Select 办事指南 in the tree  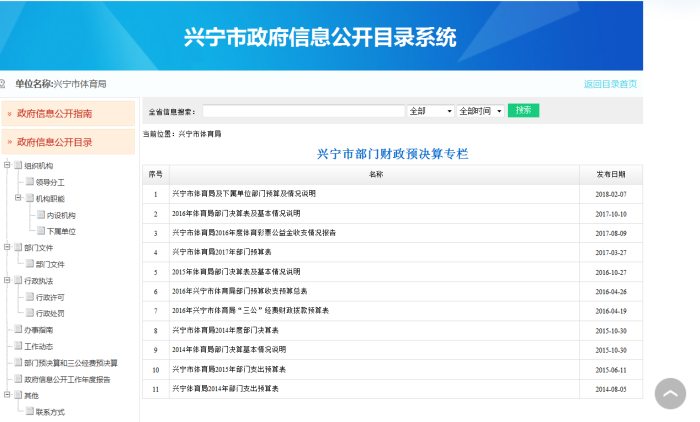(x=38, y=330)
